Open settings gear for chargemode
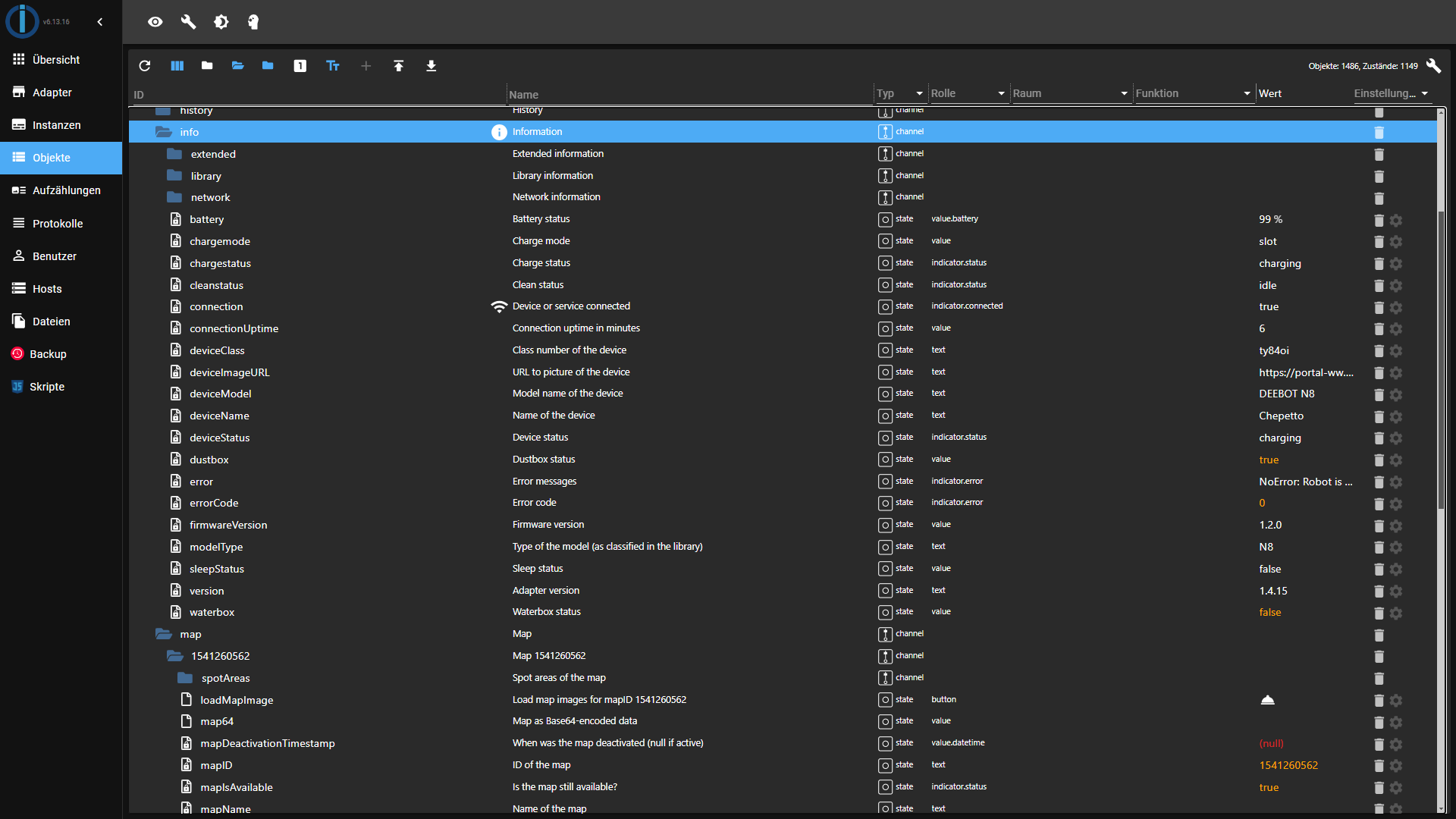This screenshot has height=819, width=1456. coord(1396,242)
